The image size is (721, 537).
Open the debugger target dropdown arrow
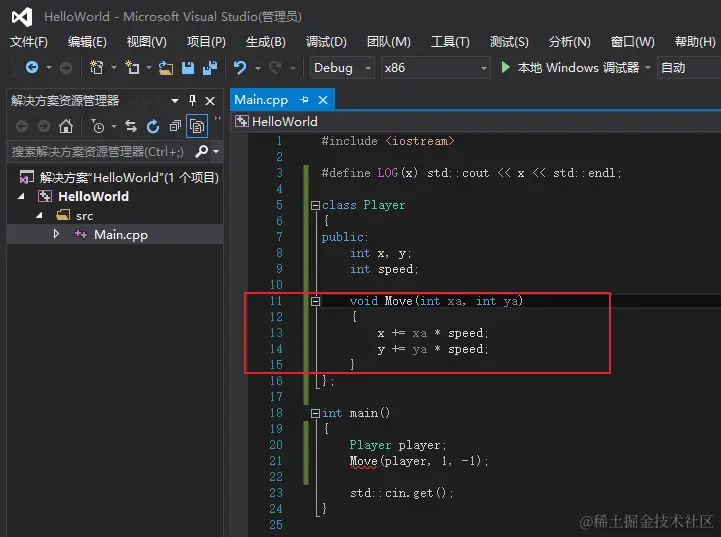648,68
